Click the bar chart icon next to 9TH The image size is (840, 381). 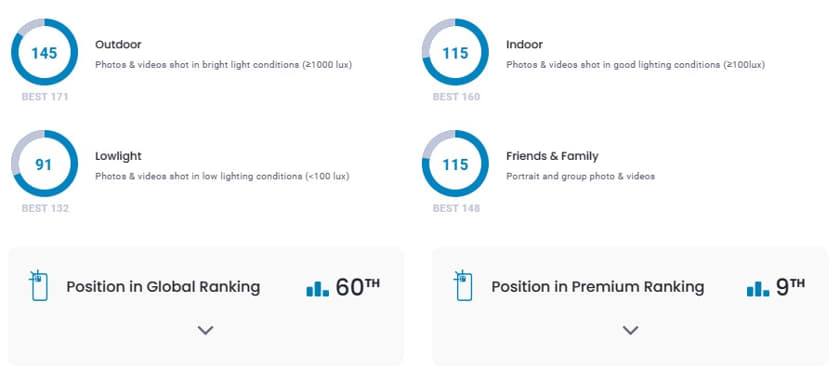click(758, 289)
